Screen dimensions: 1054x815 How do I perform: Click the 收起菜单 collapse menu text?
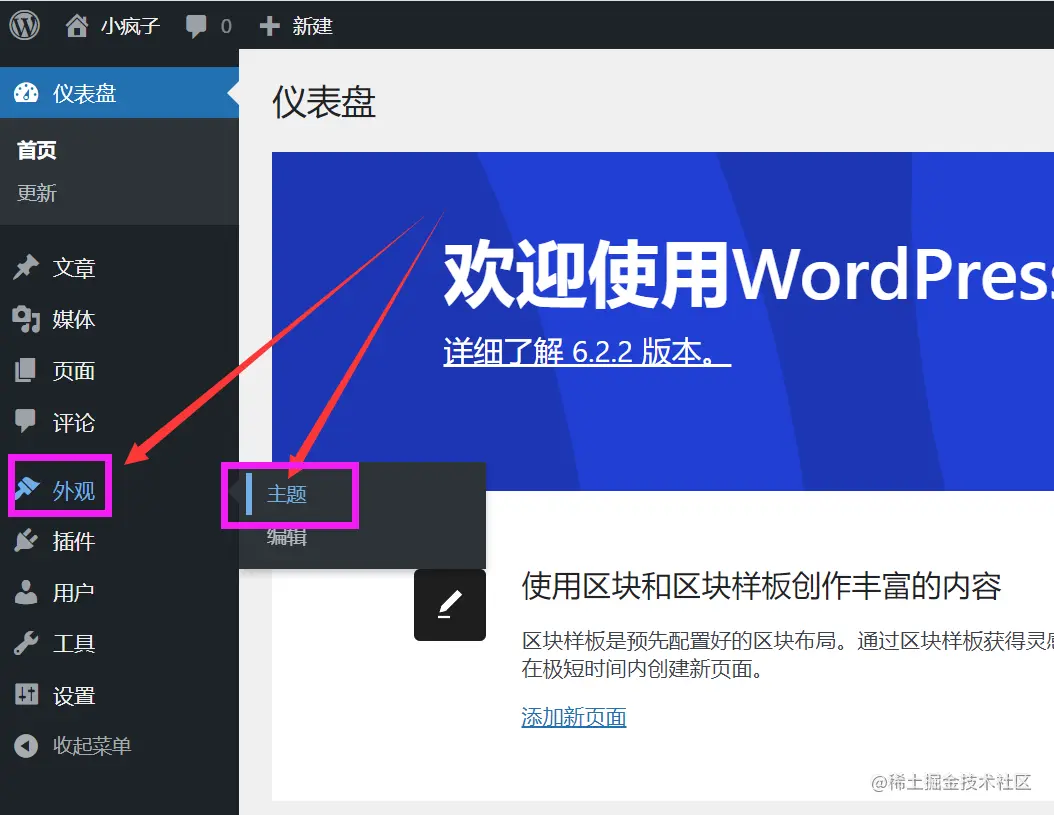pos(92,746)
